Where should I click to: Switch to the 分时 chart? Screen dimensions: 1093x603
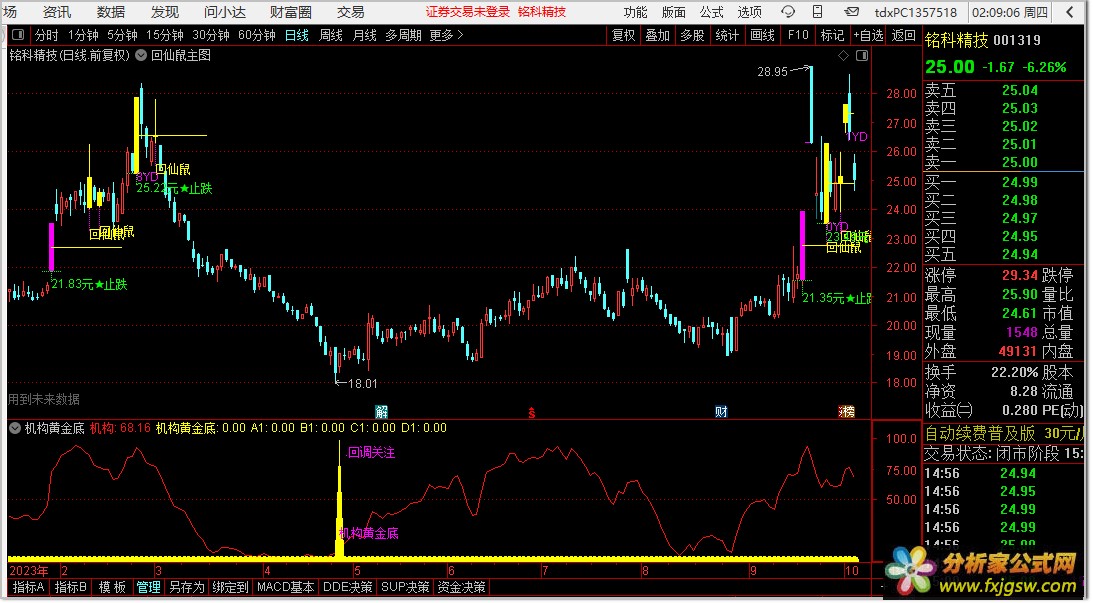pos(47,35)
